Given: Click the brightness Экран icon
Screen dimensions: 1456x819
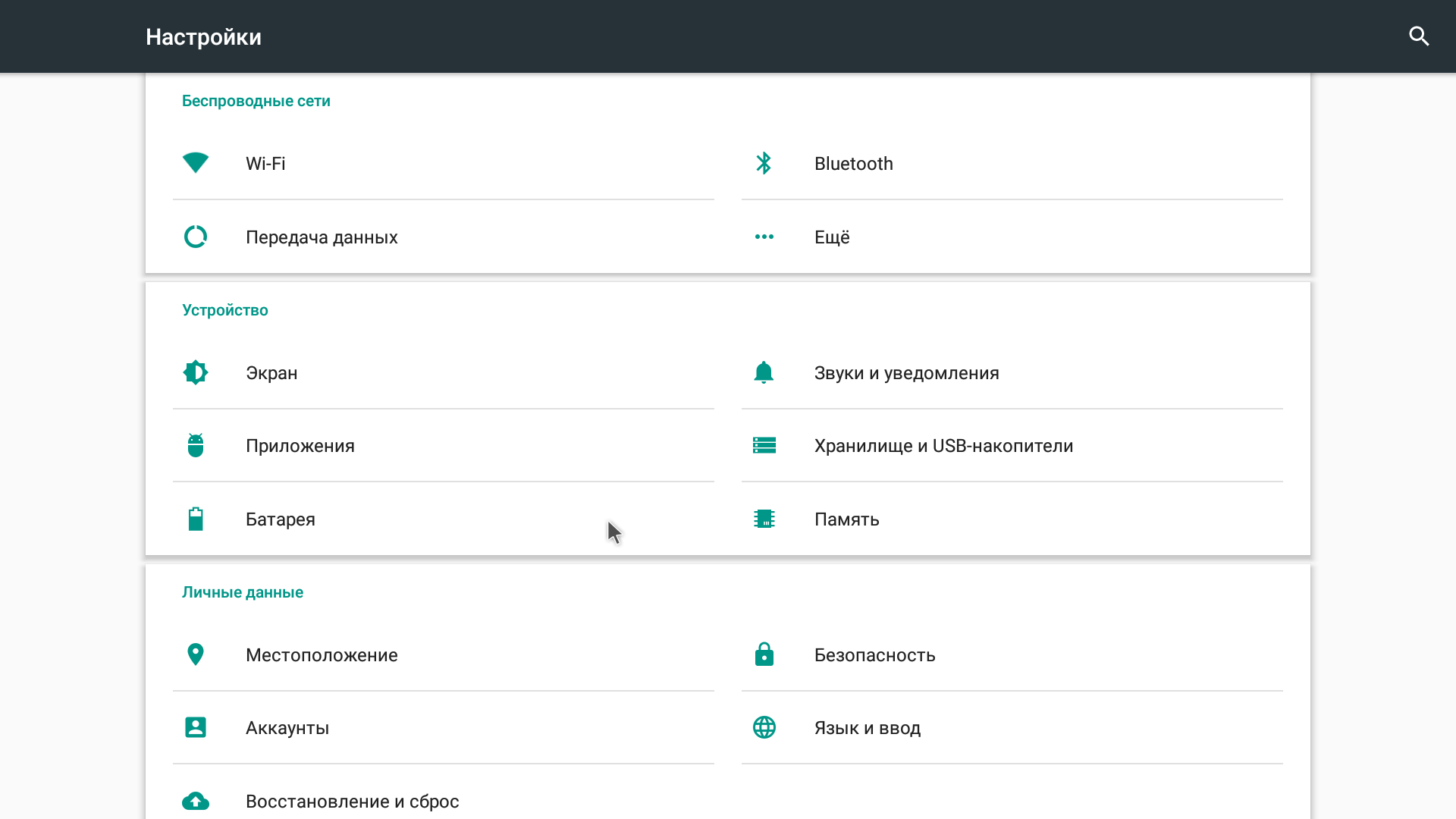Looking at the screenshot, I should click(196, 372).
